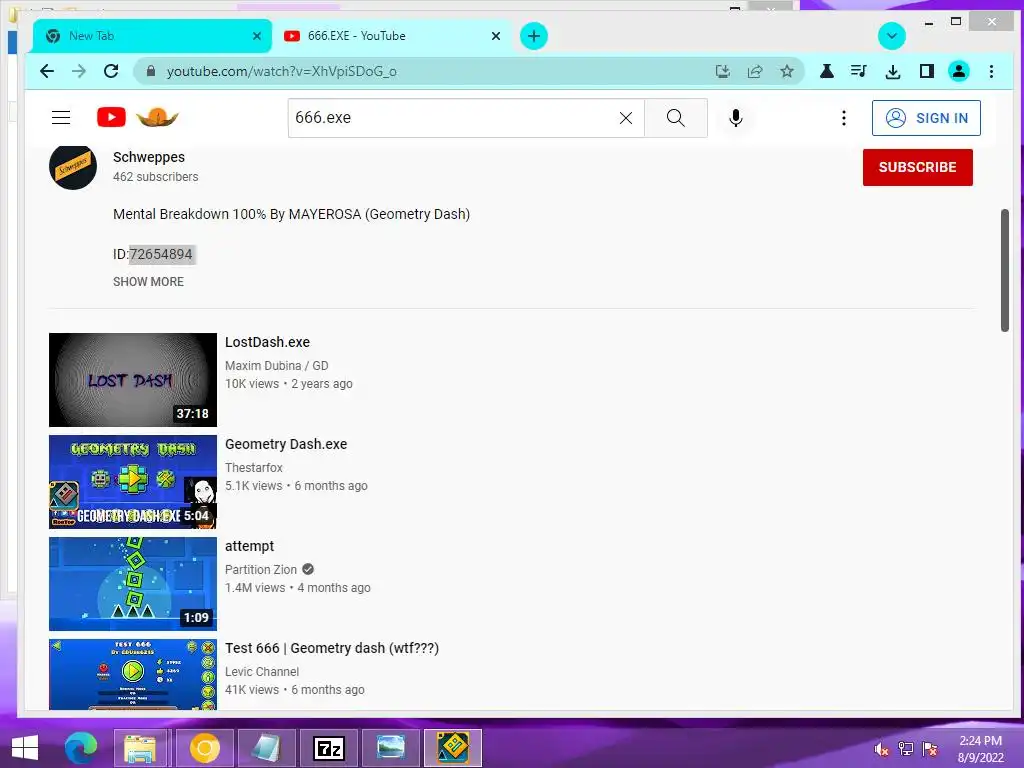1024x768 pixels.
Task: Open Thestarfox channel link
Action: click(x=253, y=468)
